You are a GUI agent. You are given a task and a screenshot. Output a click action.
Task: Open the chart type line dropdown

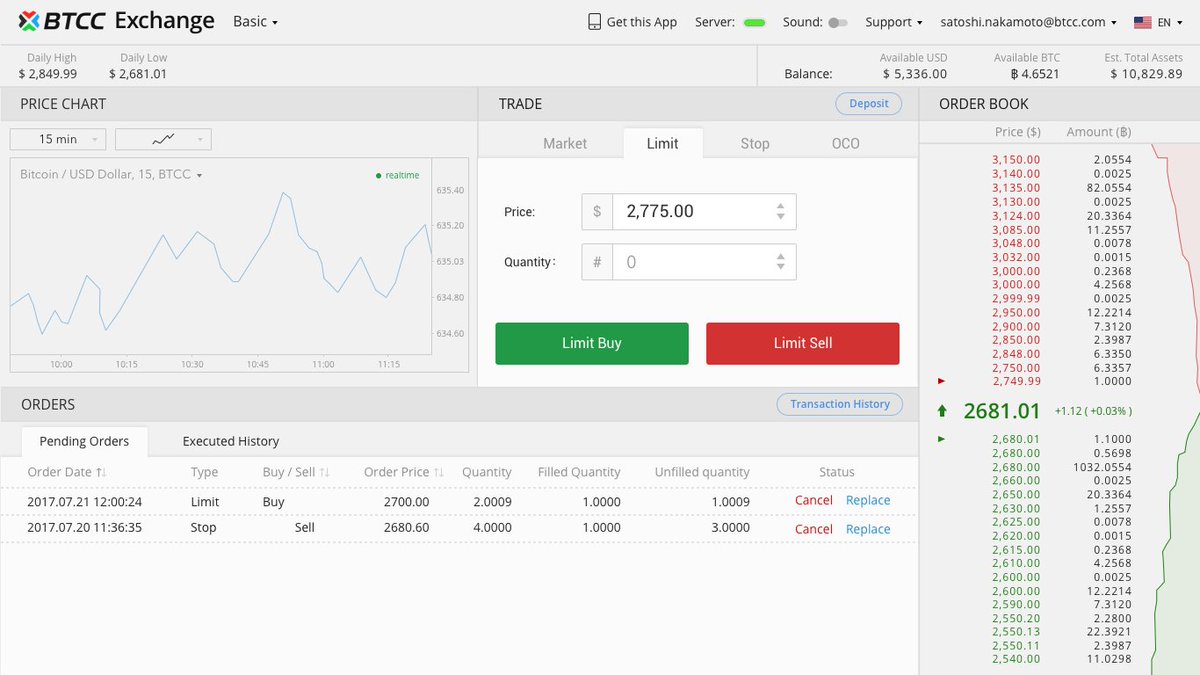pyautogui.click(x=163, y=139)
